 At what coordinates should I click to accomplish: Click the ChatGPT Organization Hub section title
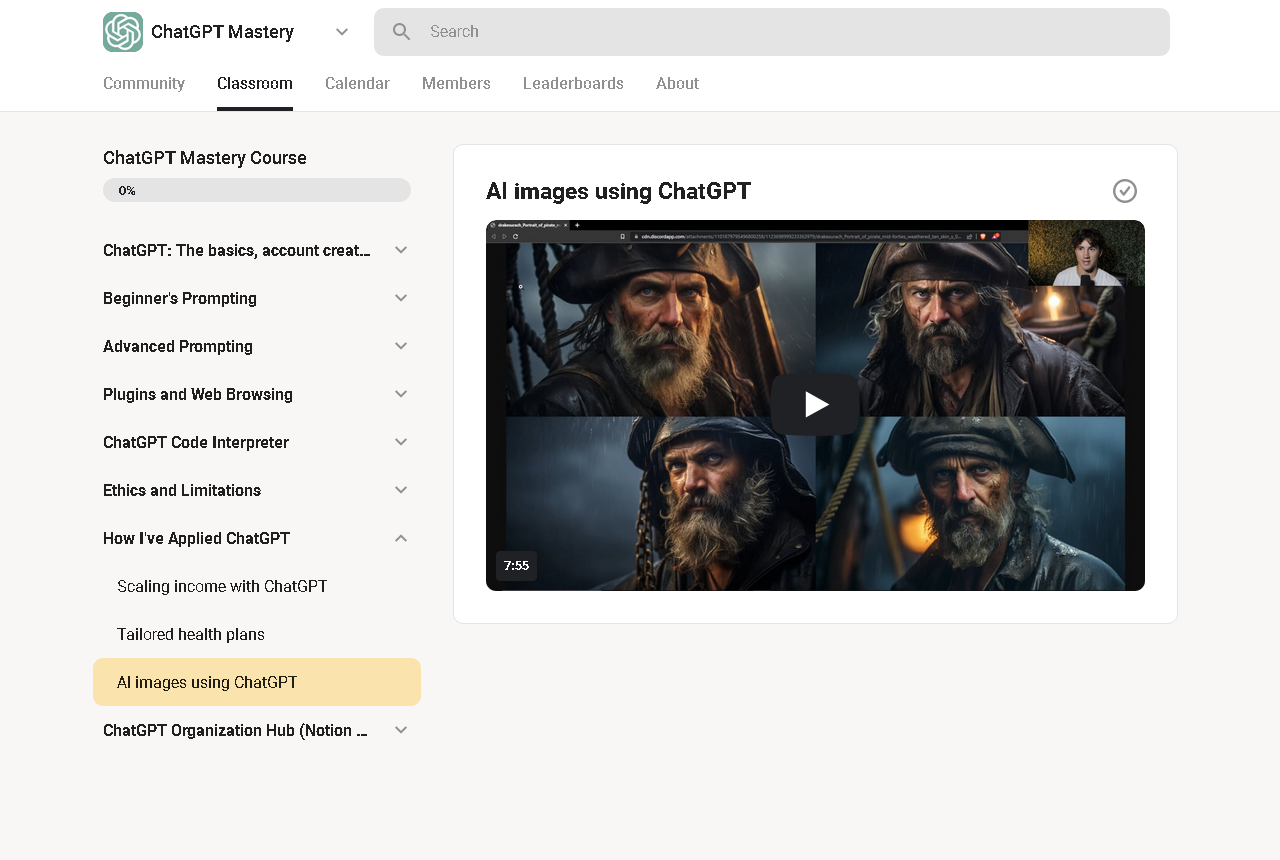236,730
